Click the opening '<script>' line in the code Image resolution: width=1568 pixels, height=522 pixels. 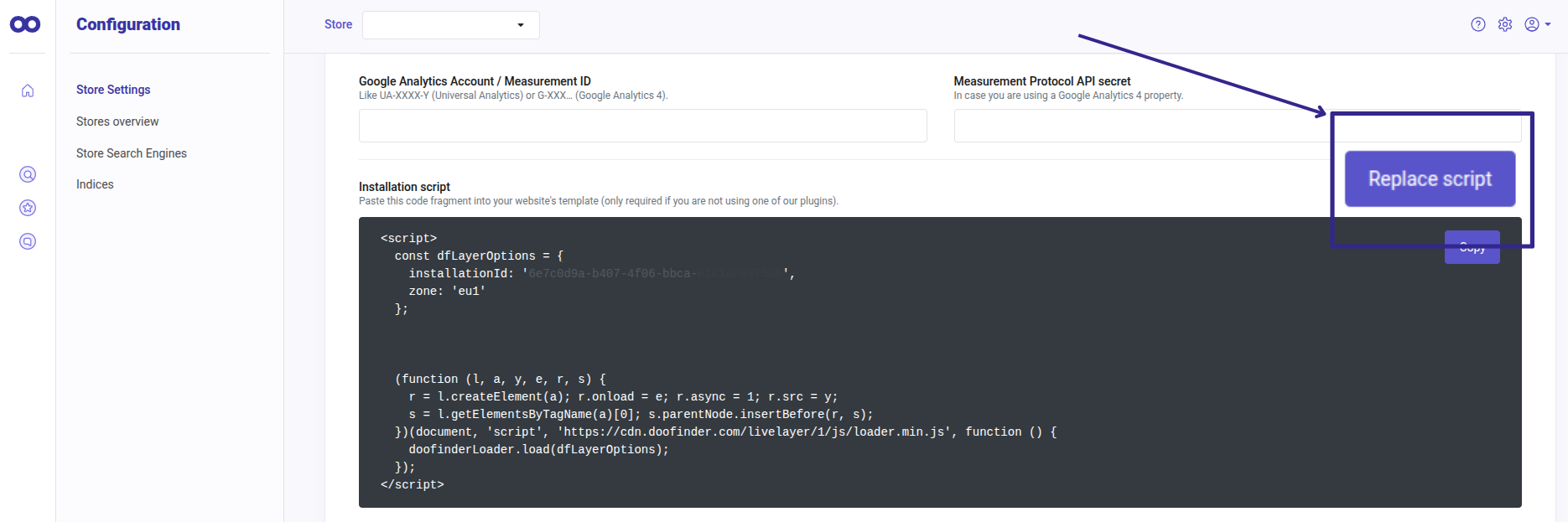pyautogui.click(x=409, y=239)
